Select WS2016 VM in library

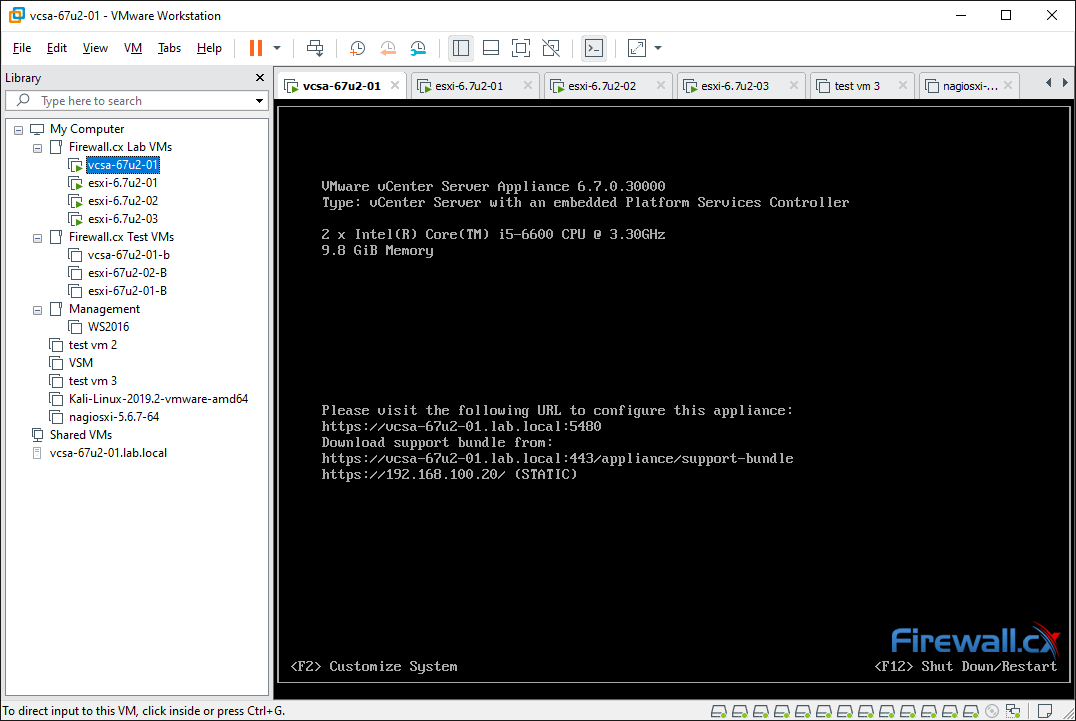coord(108,327)
